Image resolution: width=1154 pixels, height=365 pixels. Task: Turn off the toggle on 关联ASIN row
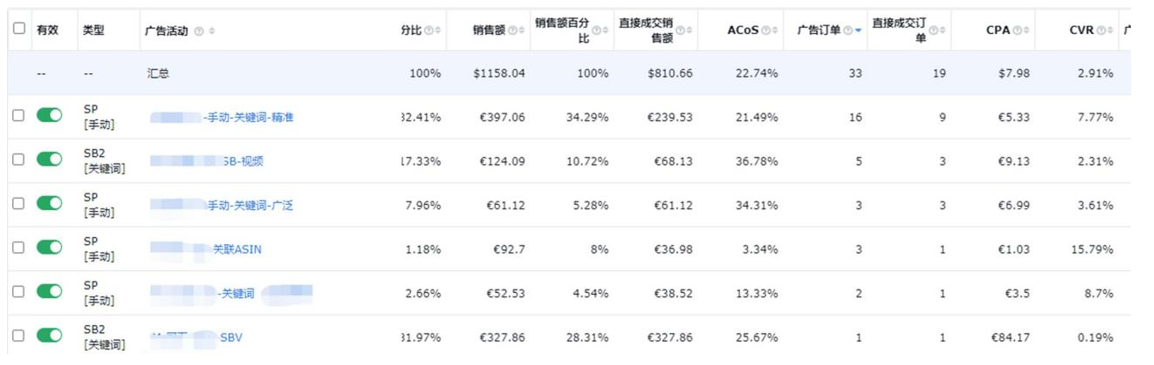pyautogui.click(x=49, y=248)
